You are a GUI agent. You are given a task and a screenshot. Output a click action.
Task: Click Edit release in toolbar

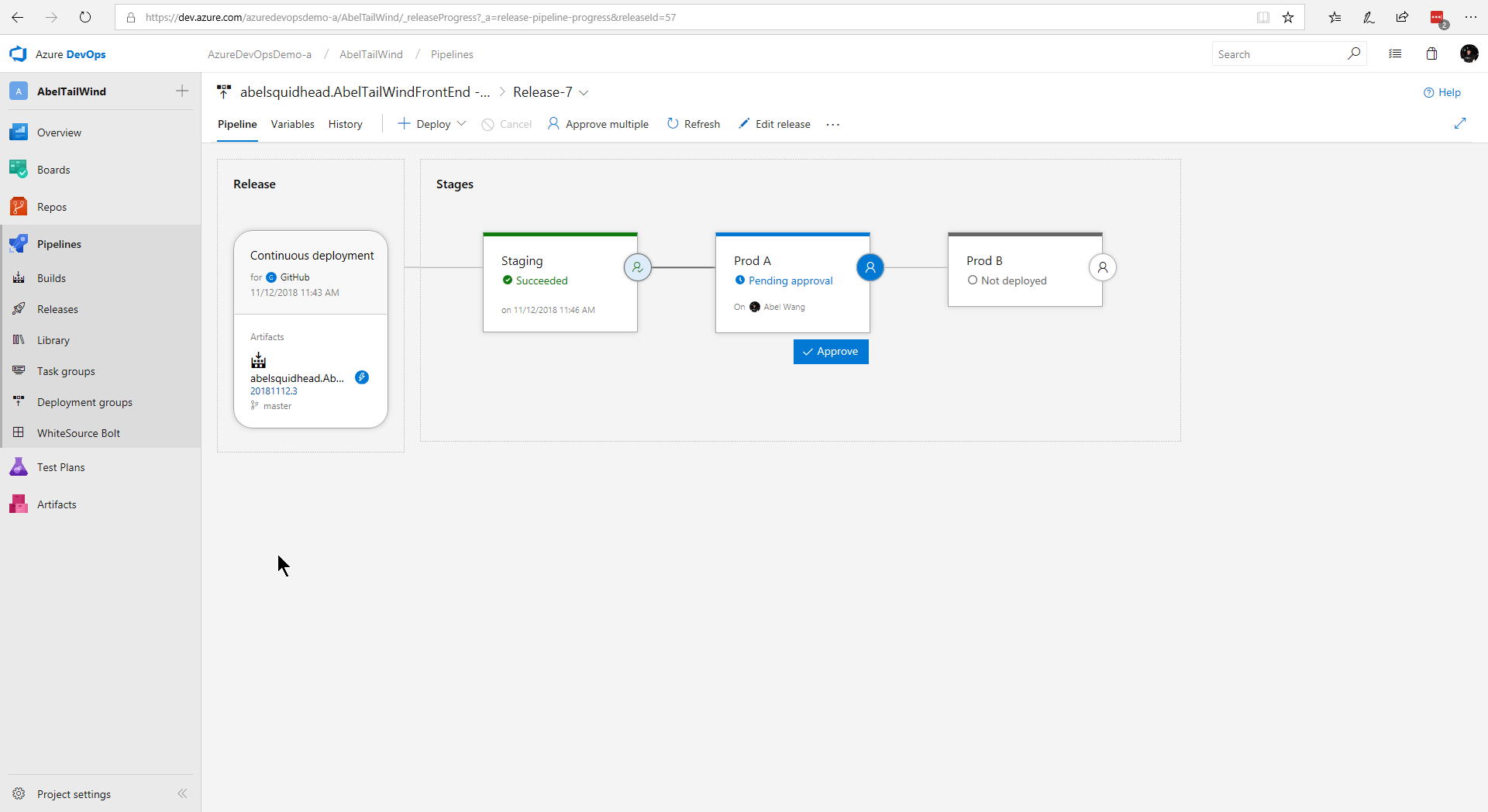coord(774,124)
